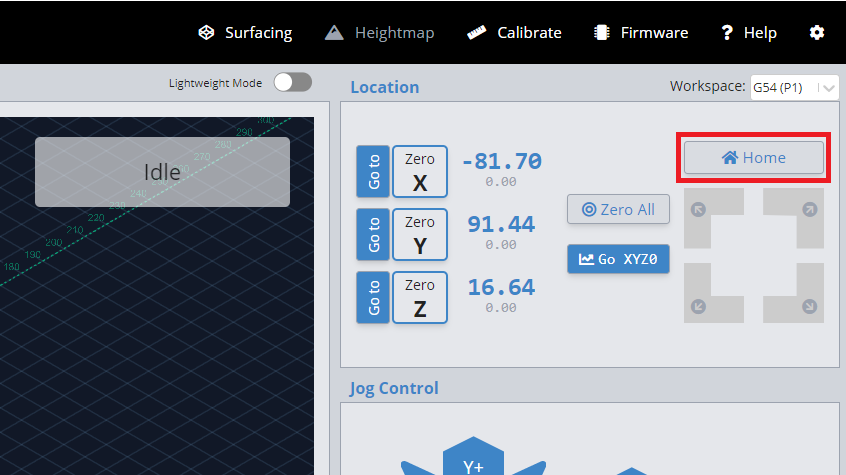Move to the top-left corner arrow
Image resolution: width=846 pixels, height=475 pixels.
pos(698,209)
